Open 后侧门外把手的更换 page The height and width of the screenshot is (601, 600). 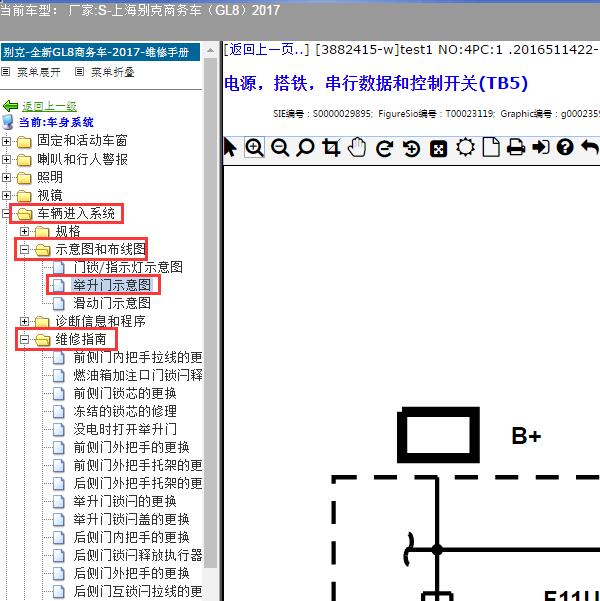[x=131, y=573]
